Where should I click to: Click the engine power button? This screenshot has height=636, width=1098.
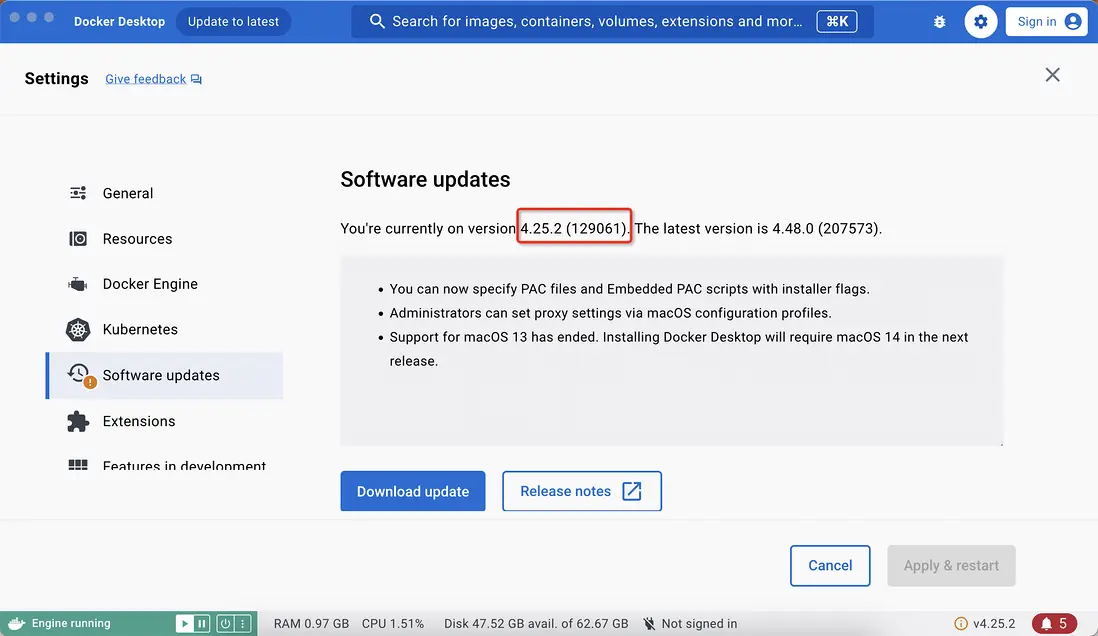pos(225,624)
